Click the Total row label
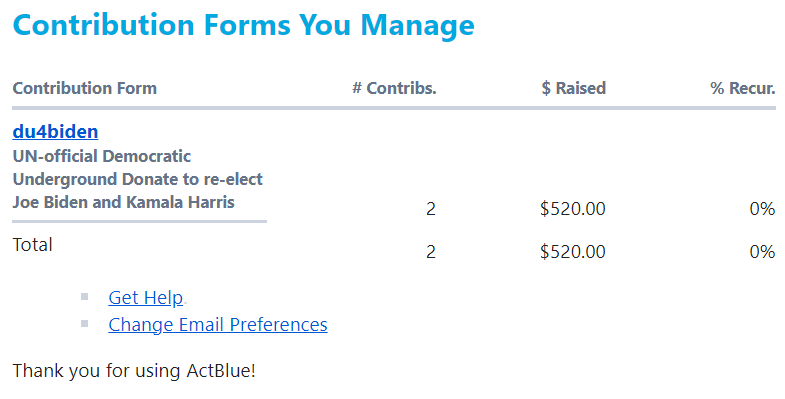The image size is (785, 399). pos(33,245)
